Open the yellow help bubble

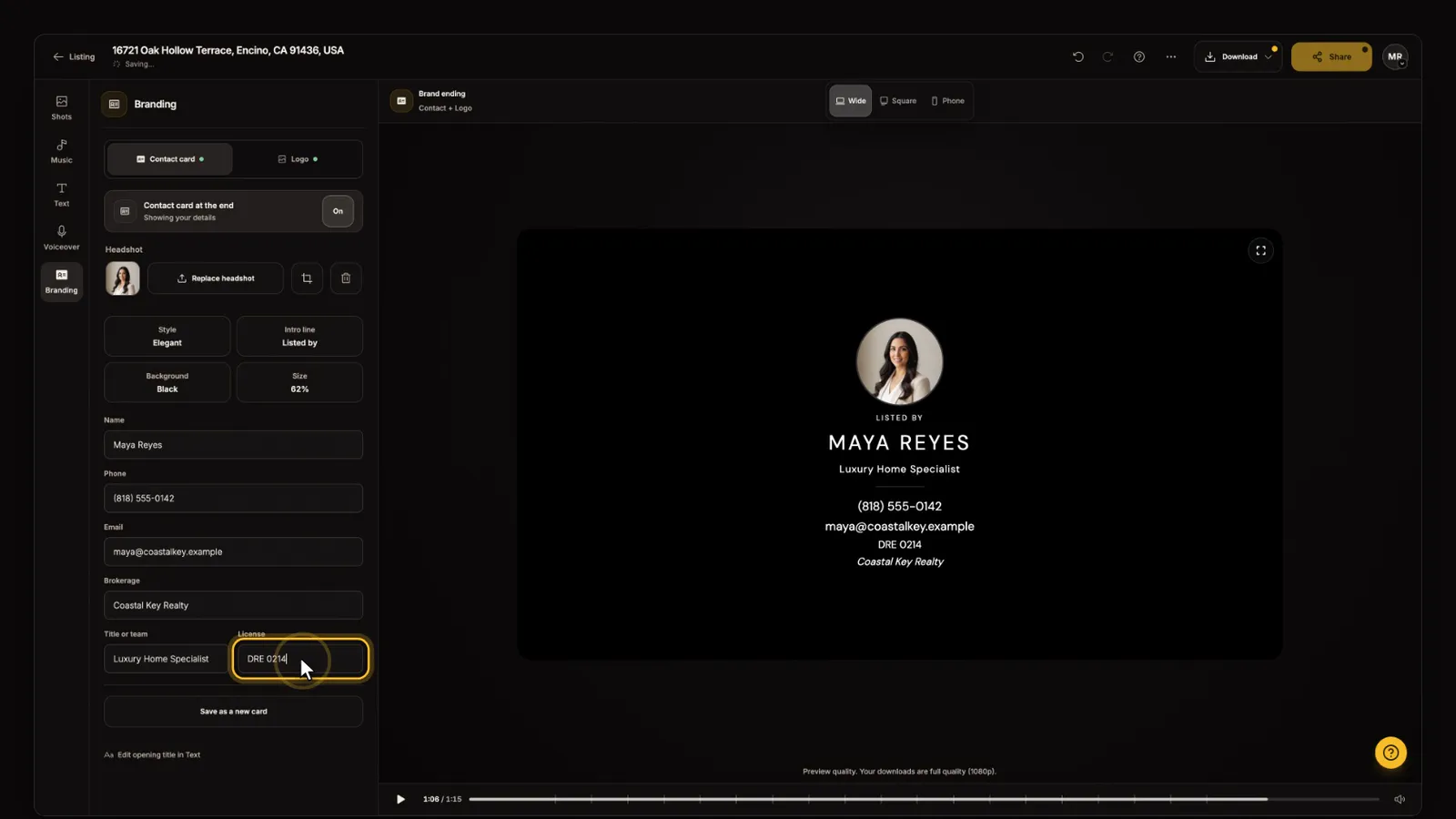1390,753
